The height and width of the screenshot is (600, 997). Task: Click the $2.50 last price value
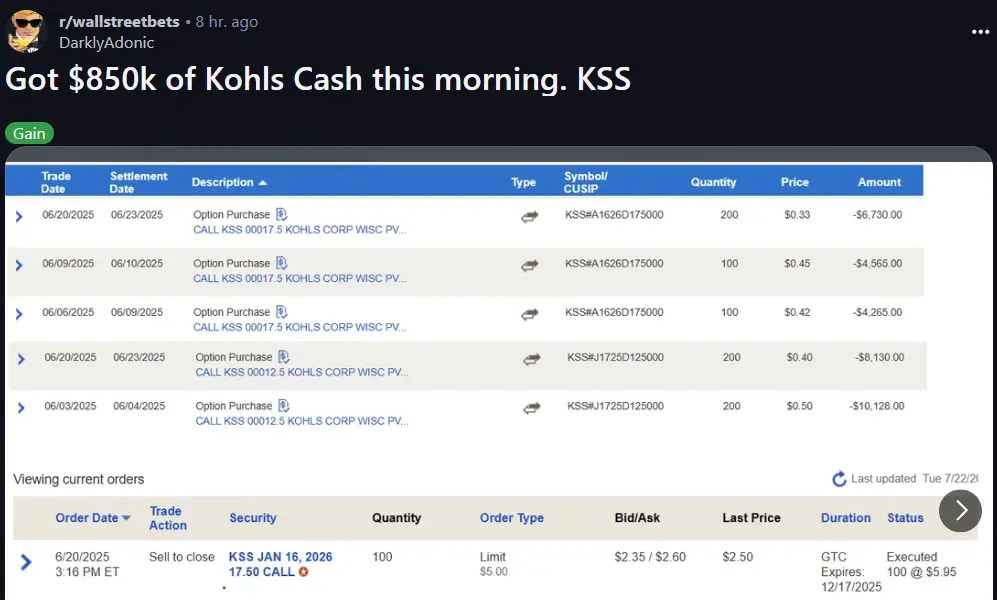tap(738, 557)
